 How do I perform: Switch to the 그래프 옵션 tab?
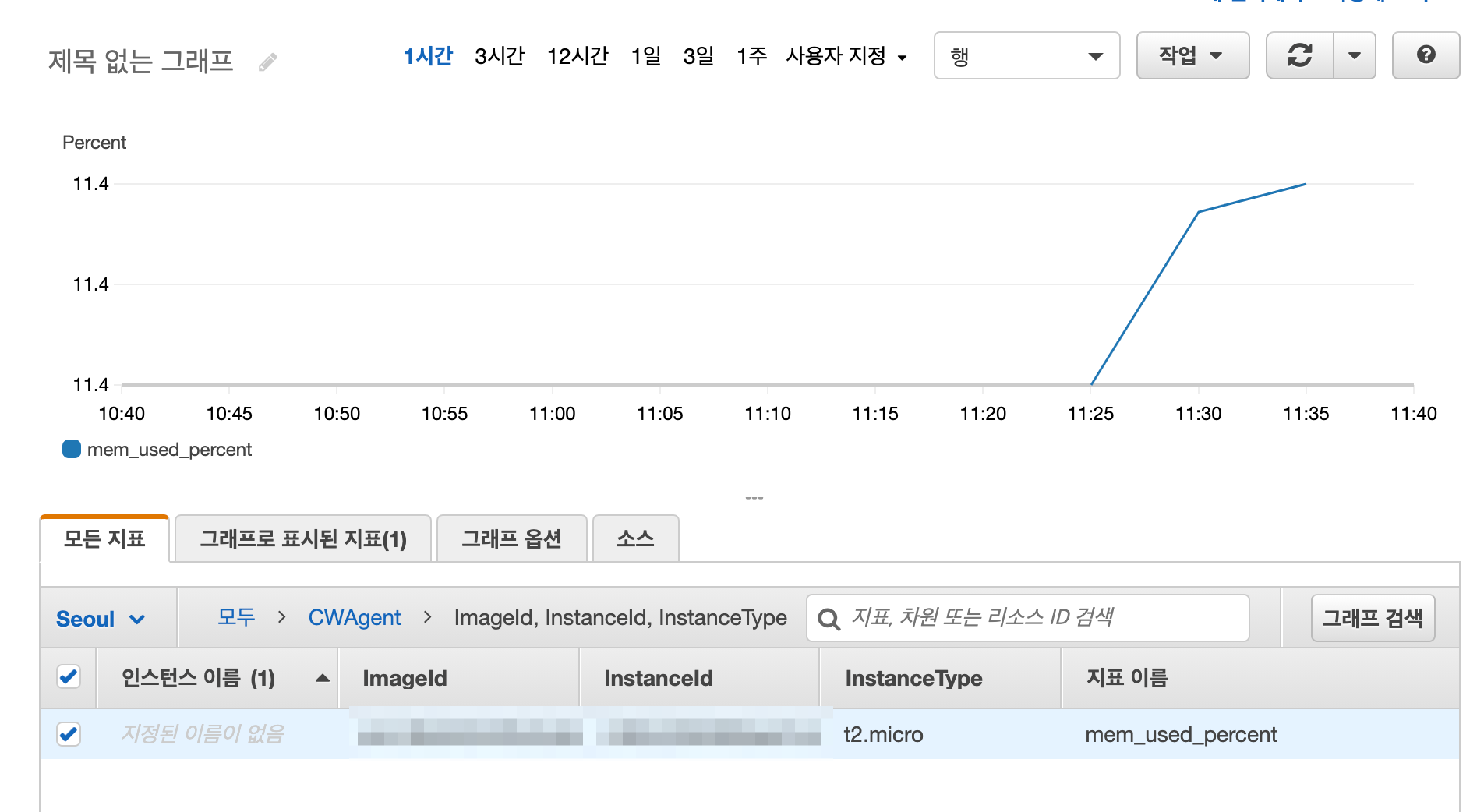[x=511, y=538]
